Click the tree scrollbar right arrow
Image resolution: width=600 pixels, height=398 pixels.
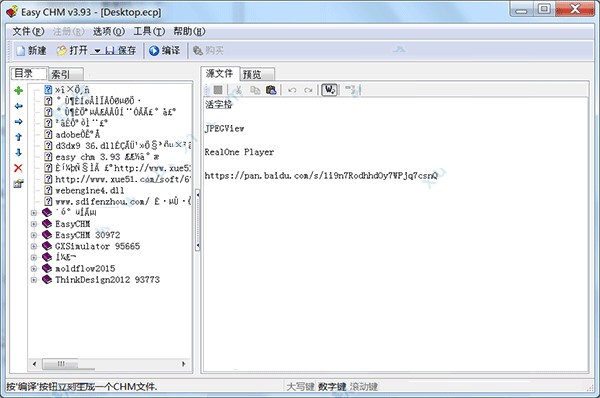click(184, 364)
